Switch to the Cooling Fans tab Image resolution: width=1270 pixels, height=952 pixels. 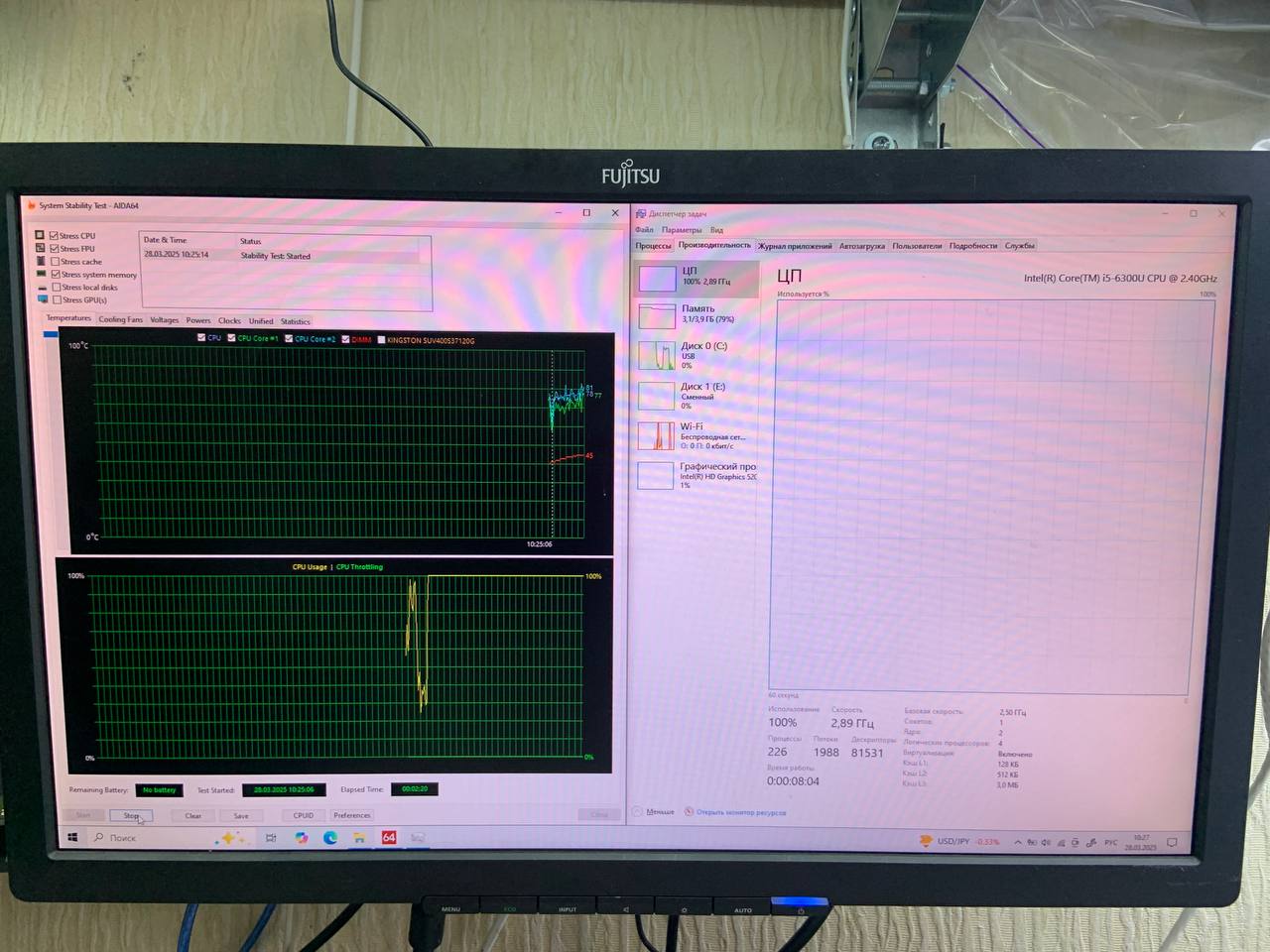(120, 320)
